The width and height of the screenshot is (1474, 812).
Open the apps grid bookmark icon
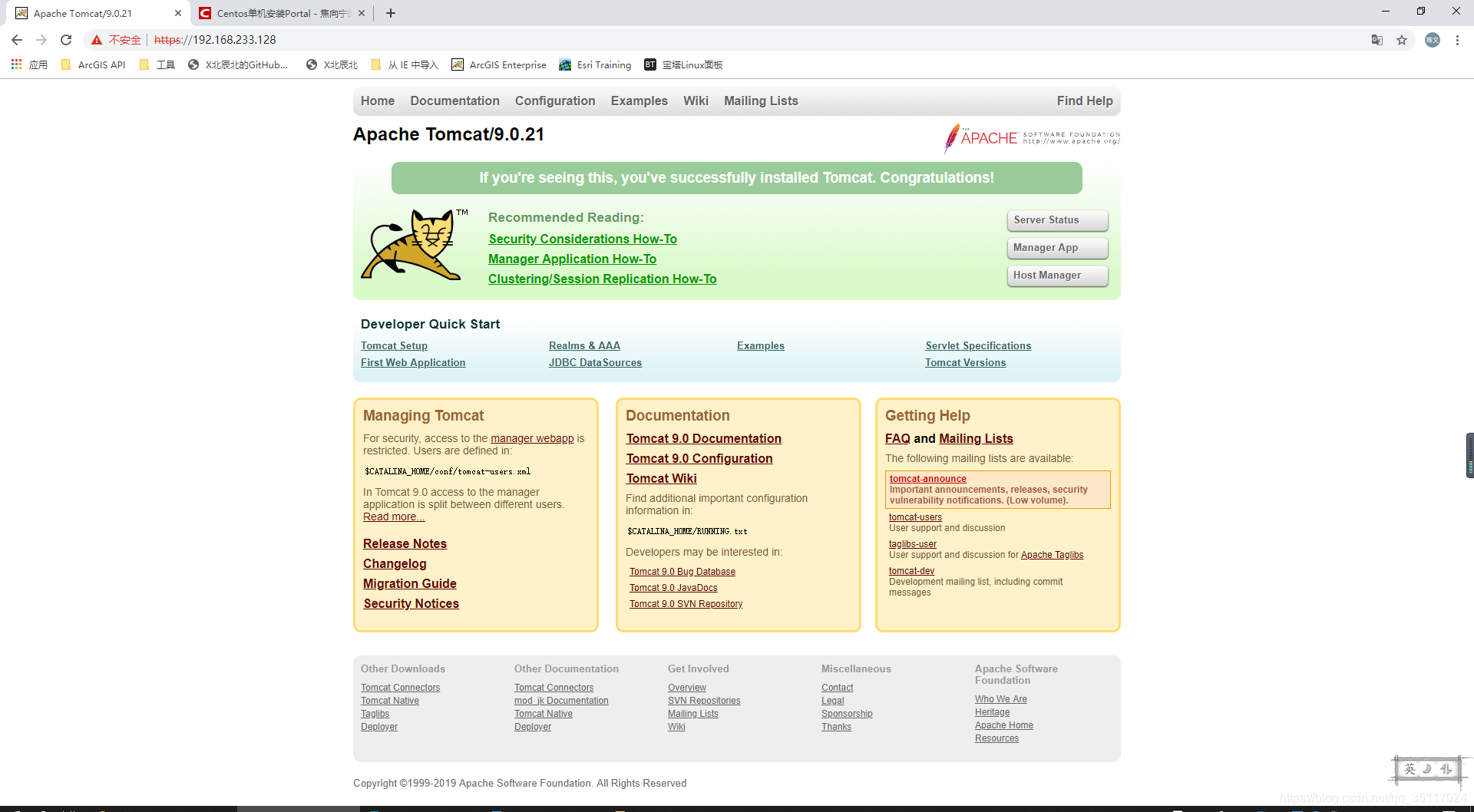click(16, 64)
